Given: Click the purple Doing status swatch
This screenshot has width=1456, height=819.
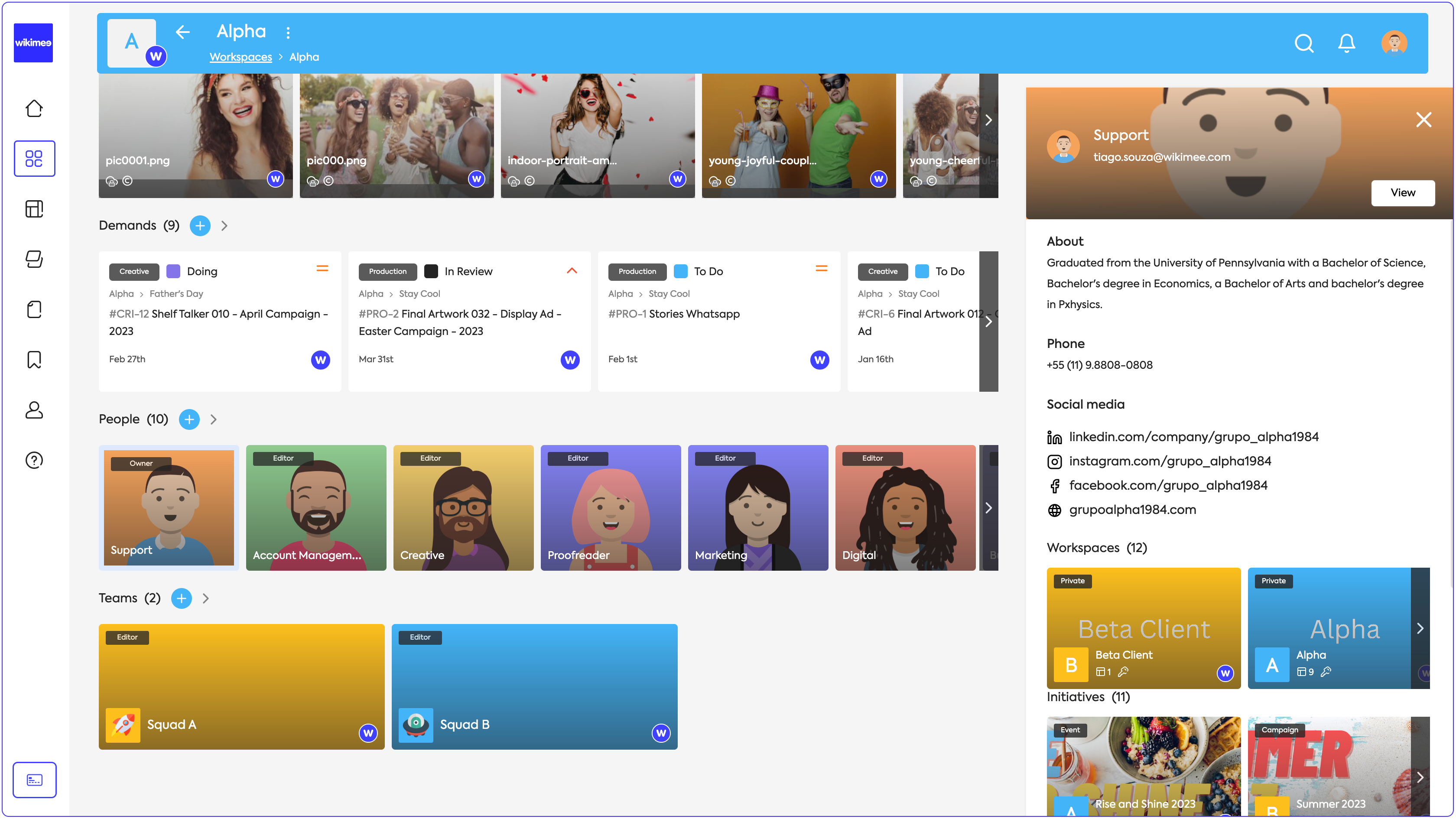Looking at the screenshot, I should tap(173, 271).
